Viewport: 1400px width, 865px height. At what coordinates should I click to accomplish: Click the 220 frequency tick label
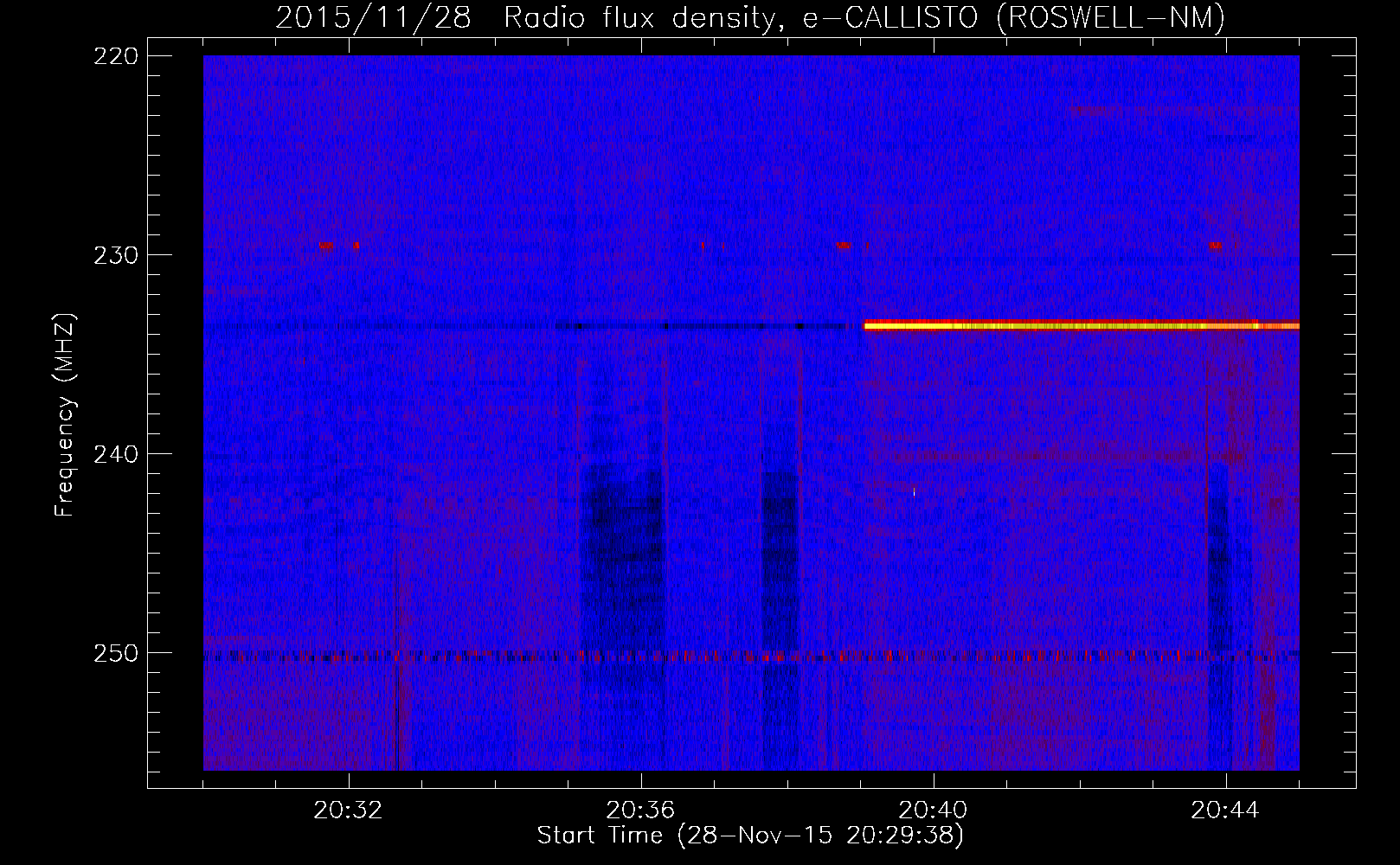[115, 56]
